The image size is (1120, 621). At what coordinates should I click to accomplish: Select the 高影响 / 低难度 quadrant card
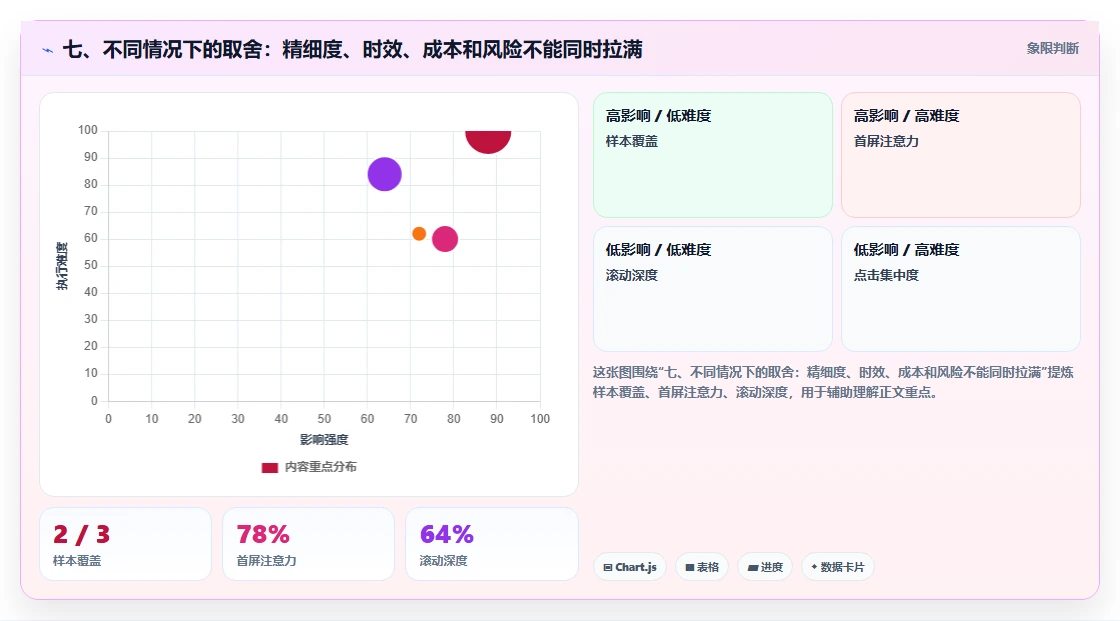(713, 154)
